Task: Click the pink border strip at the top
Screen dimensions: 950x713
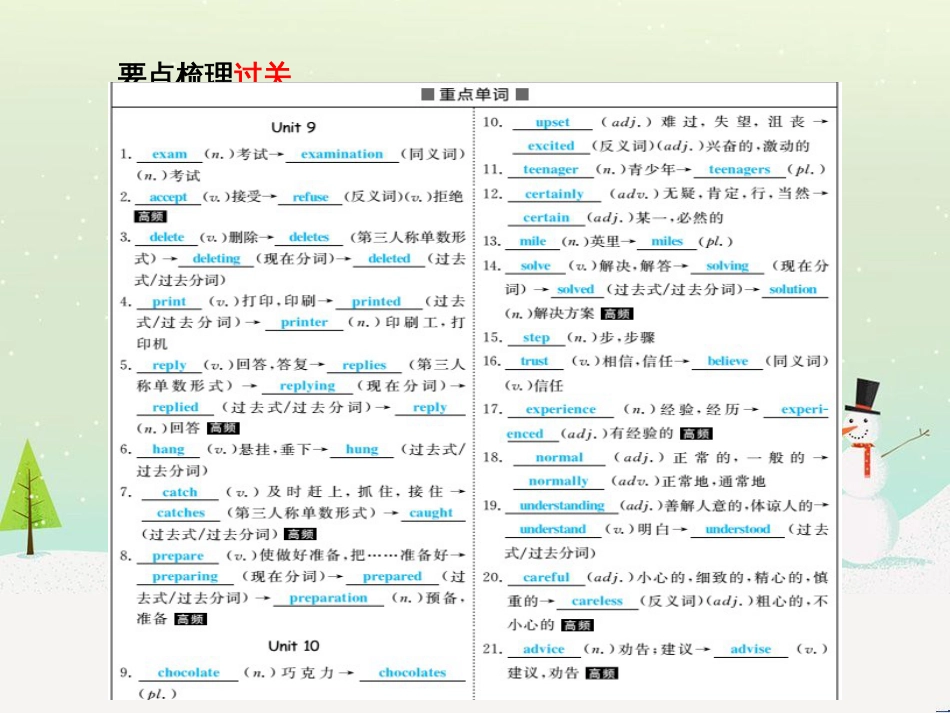Action: tap(475, 5)
